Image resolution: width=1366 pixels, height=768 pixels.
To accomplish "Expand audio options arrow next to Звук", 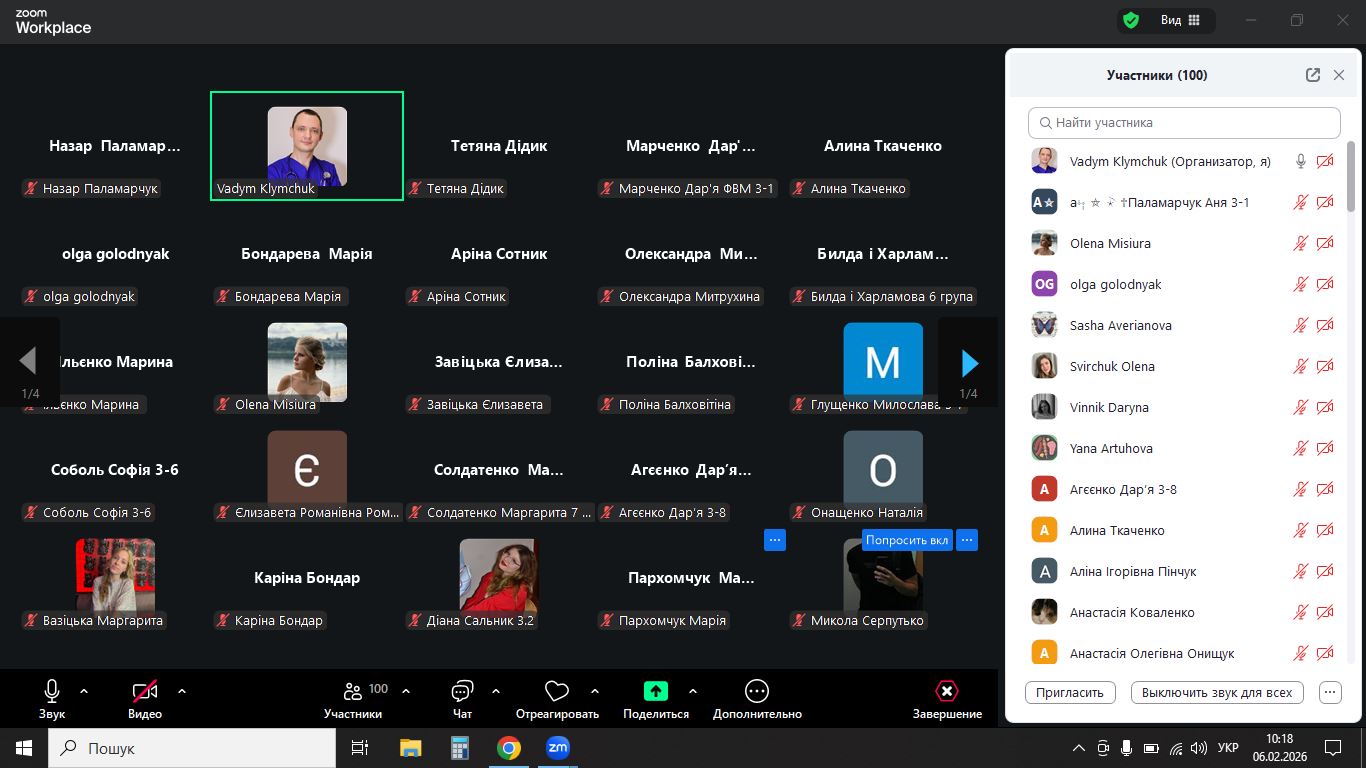I will tap(84, 691).
